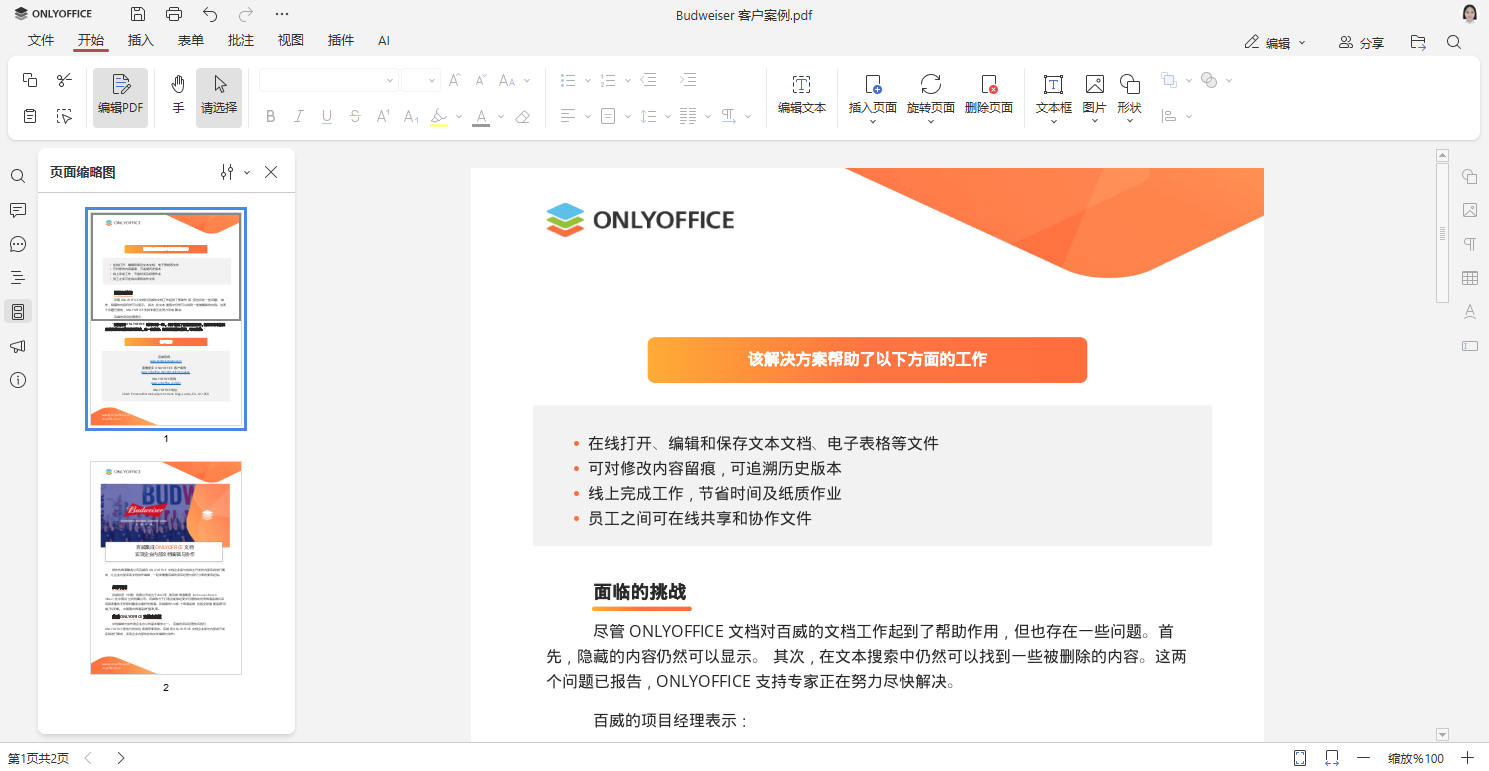Click 旋转页面 rotate page icon

tap(931, 84)
